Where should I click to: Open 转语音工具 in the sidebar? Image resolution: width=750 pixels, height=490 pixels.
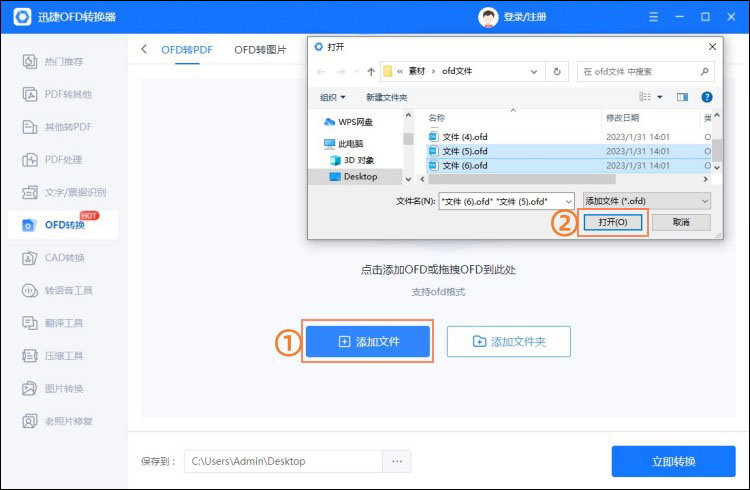[x=57, y=290]
